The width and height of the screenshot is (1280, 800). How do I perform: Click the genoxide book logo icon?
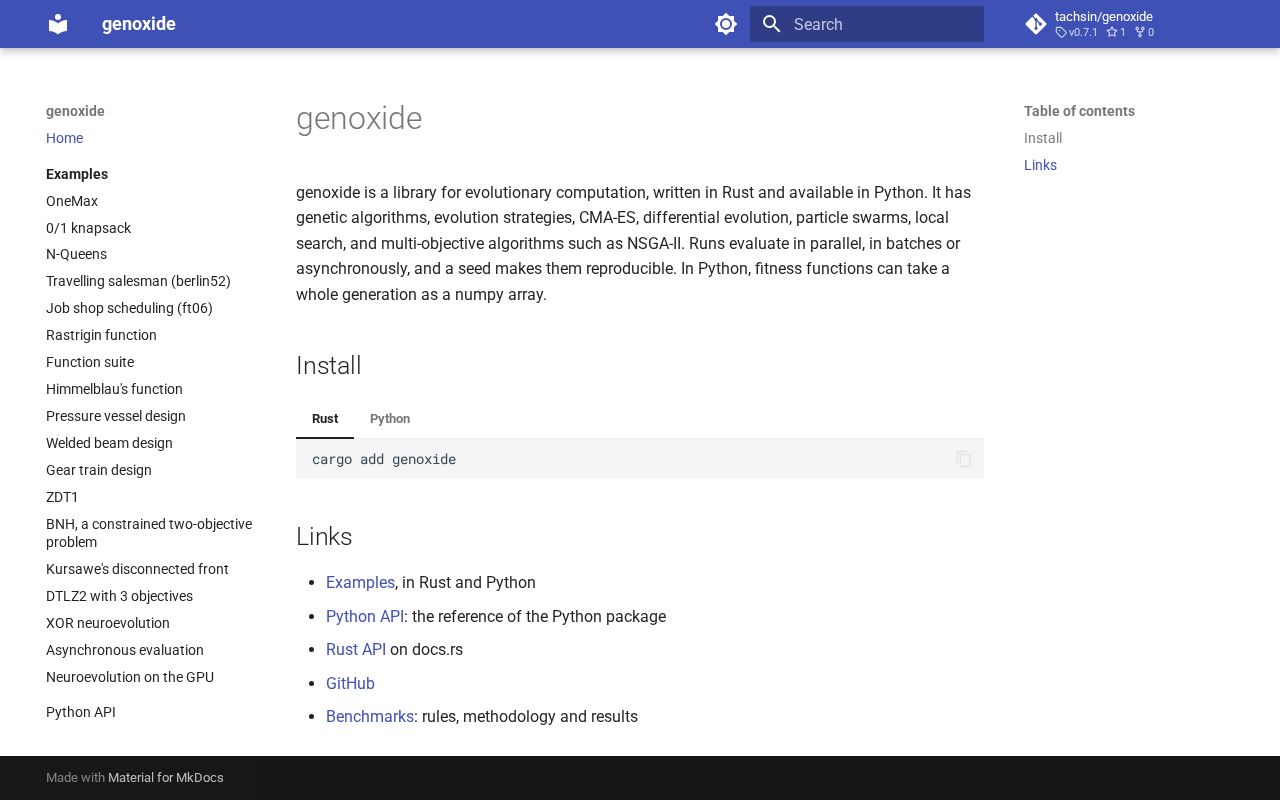[58, 24]
